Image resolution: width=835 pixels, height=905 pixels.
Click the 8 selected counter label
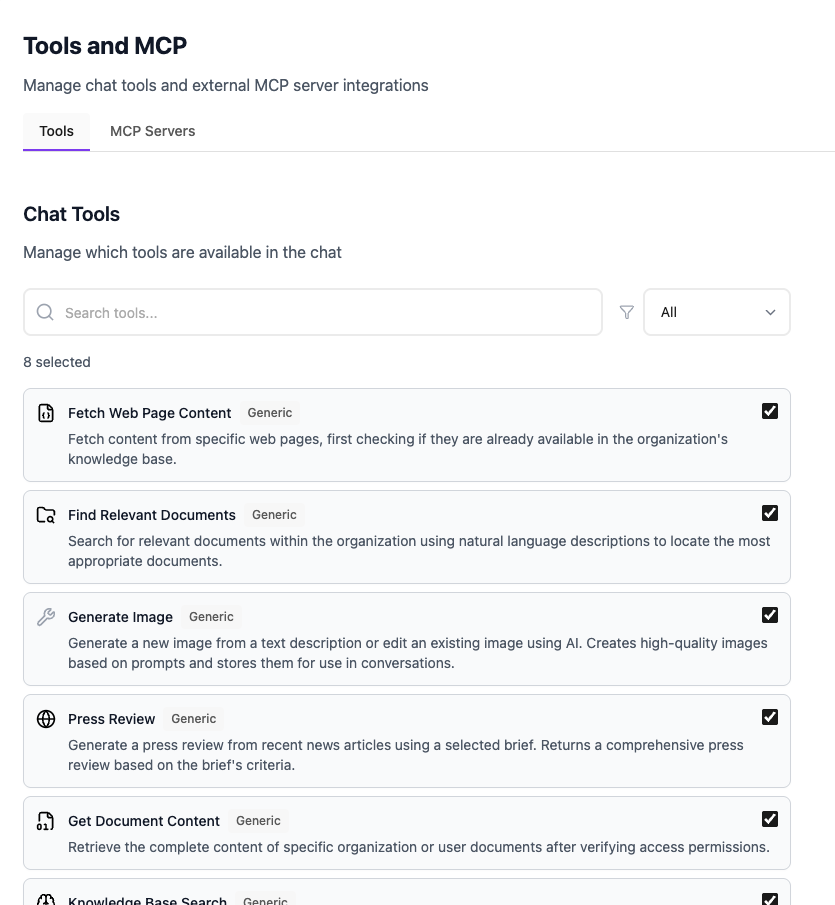click(x=56, y=362)
